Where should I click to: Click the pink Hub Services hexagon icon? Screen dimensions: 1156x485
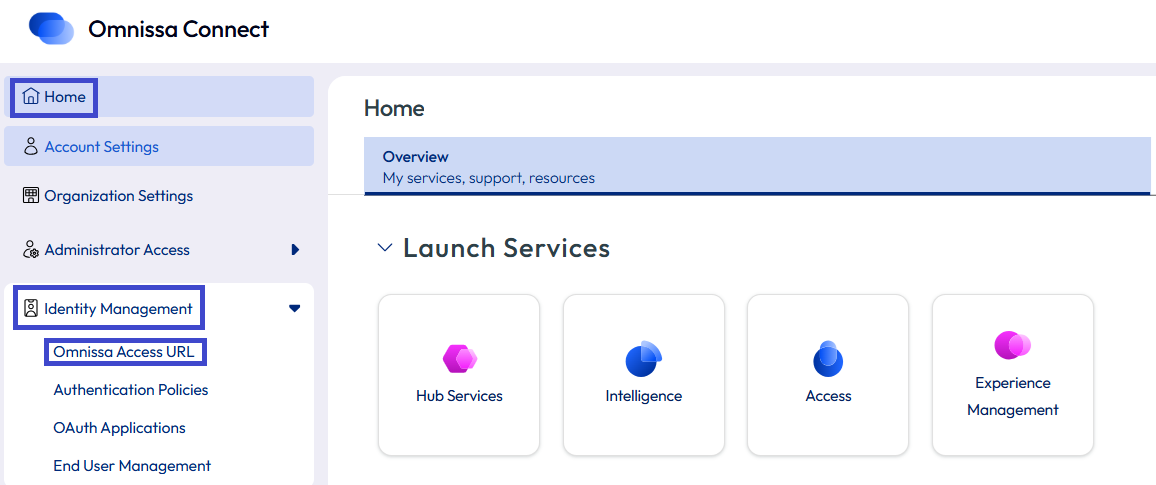(x=459, y=359)
